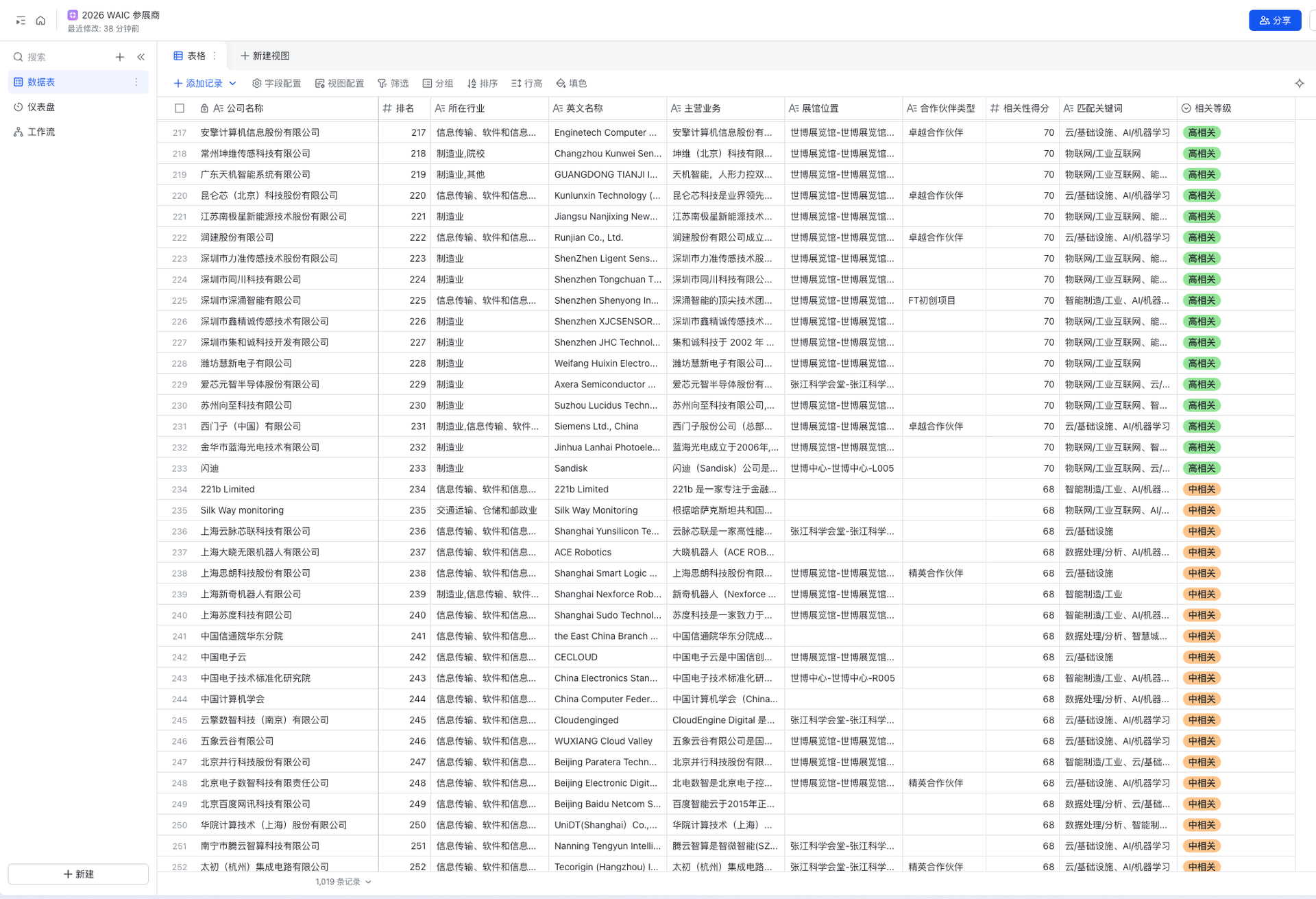Adjust 行高 row height
The width and height of the screenshot is (1316, 899).
pyautogui.click(x=527, y=83)
